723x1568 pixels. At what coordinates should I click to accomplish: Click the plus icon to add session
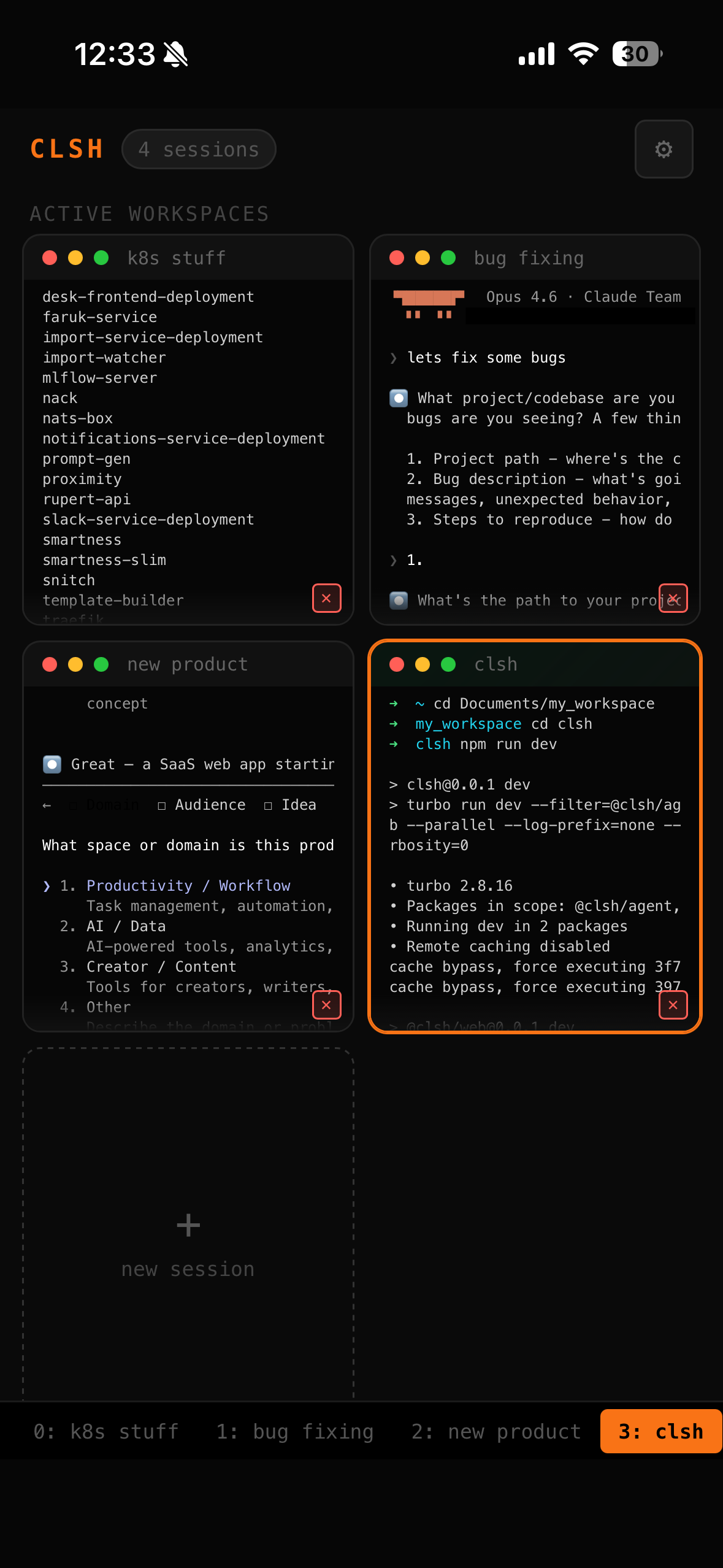(188, 1225)
